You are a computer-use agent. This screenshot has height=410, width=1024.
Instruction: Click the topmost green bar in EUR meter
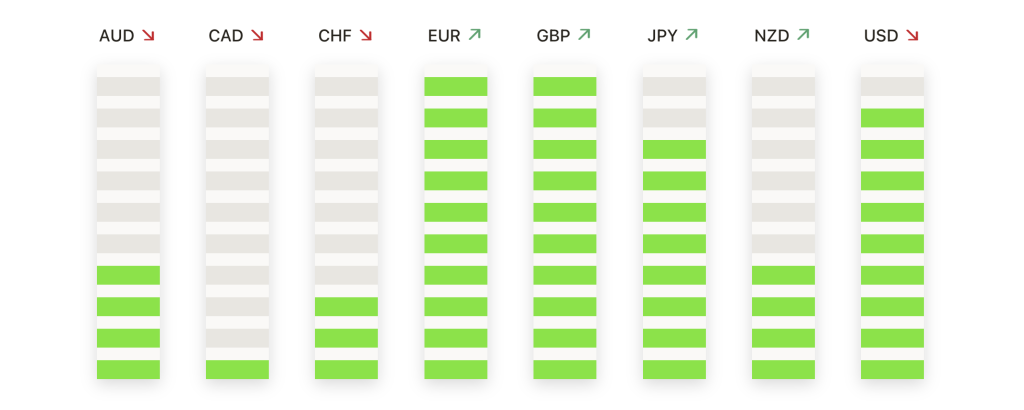(x=456, y=86)
